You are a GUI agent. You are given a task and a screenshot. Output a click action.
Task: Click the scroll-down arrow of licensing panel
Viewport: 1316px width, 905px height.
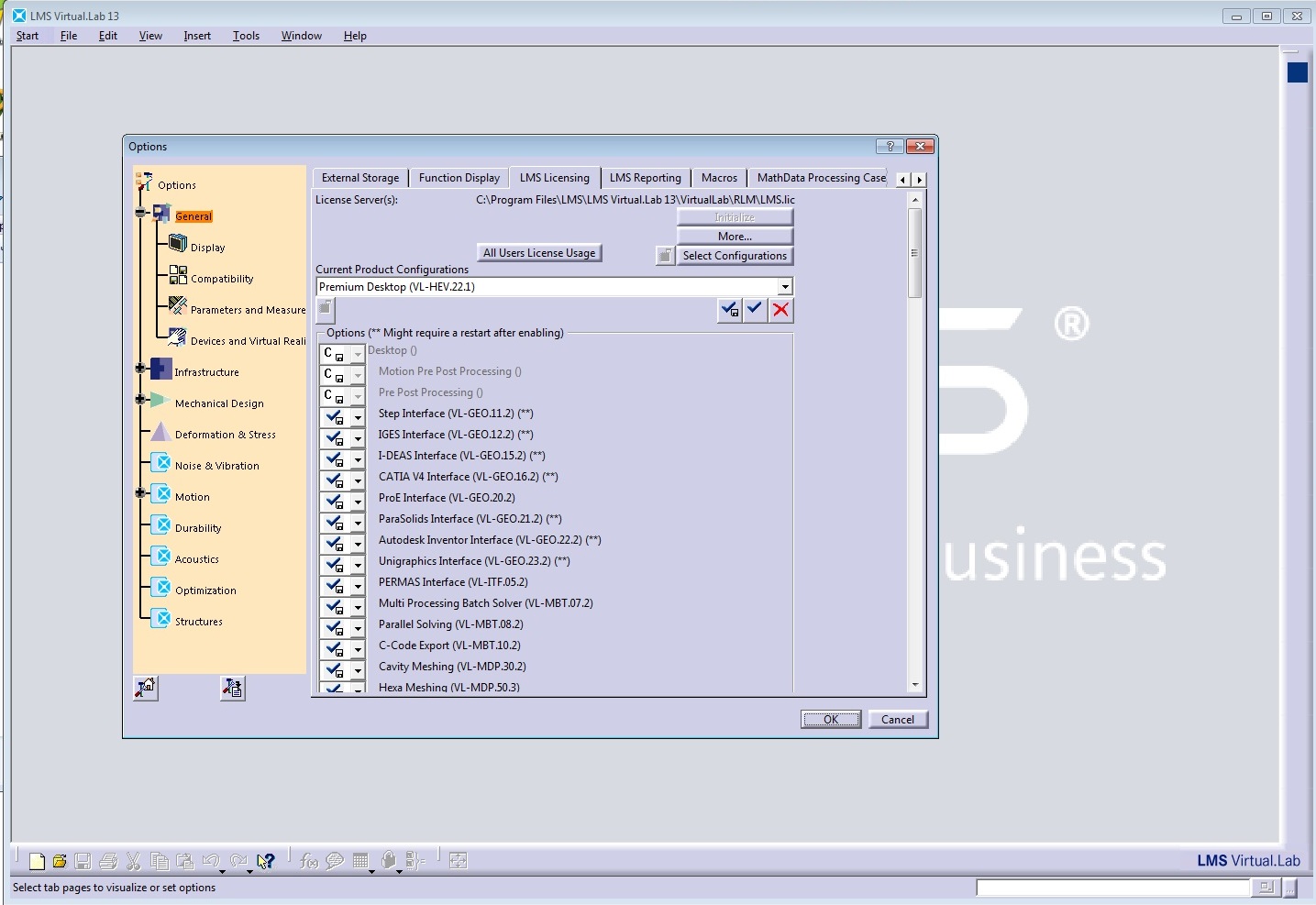[914, 685]
